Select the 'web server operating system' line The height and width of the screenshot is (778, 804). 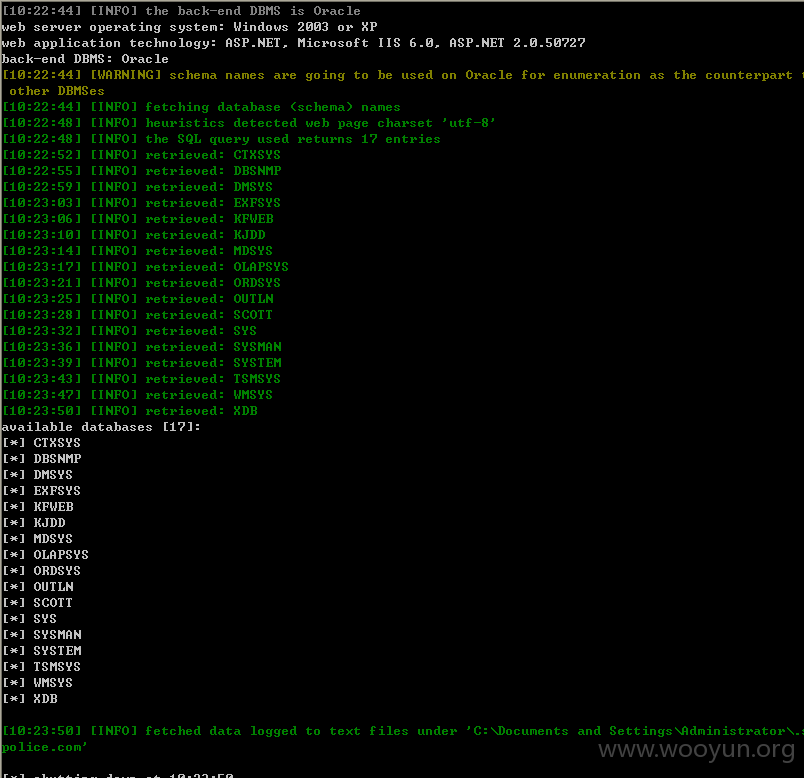[190, 27]
